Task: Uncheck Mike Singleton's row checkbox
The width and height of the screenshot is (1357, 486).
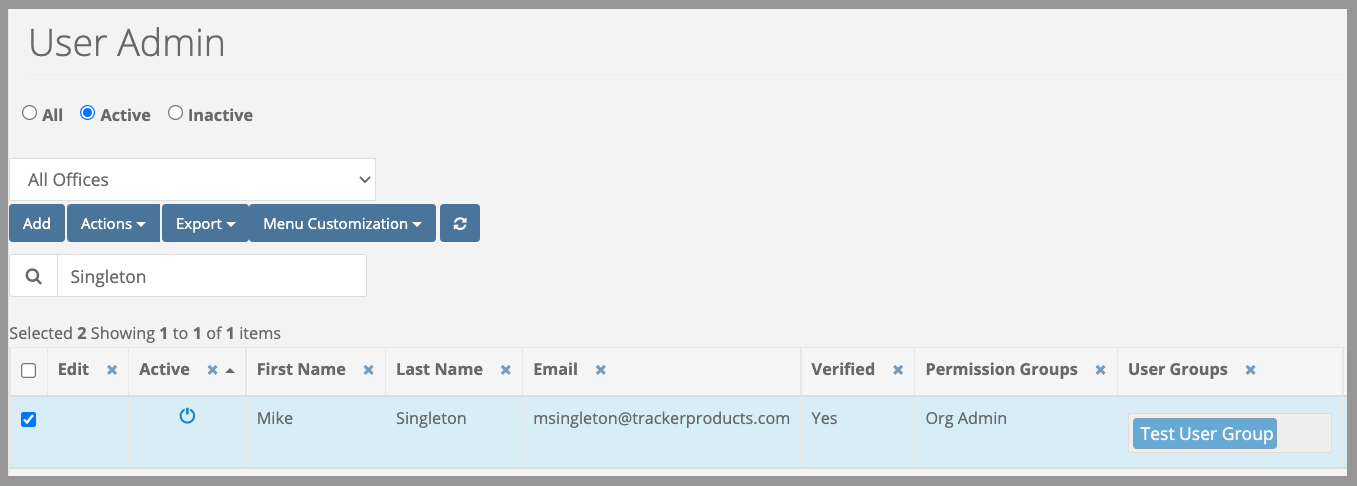Action: point(29,420)
